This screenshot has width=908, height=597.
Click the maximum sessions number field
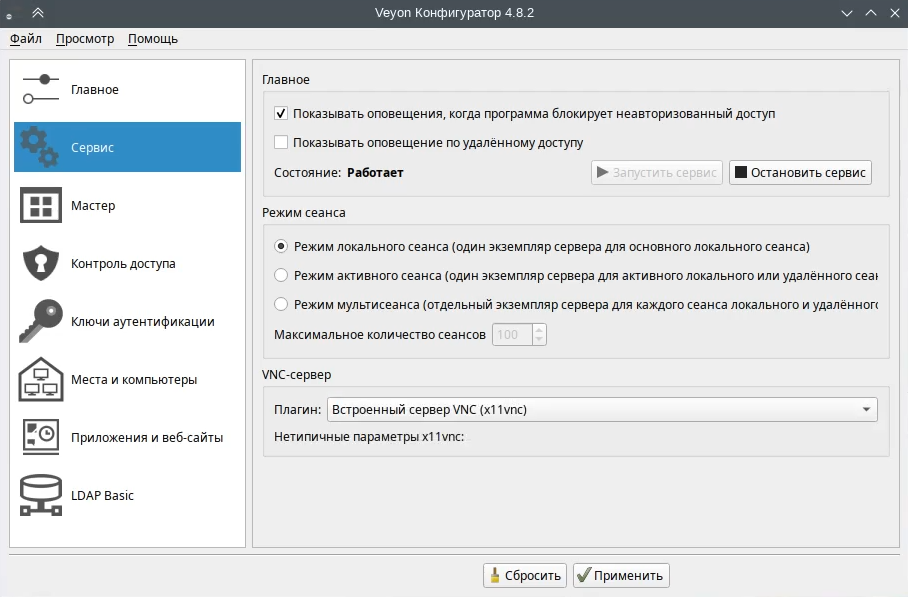click(512, 335)
